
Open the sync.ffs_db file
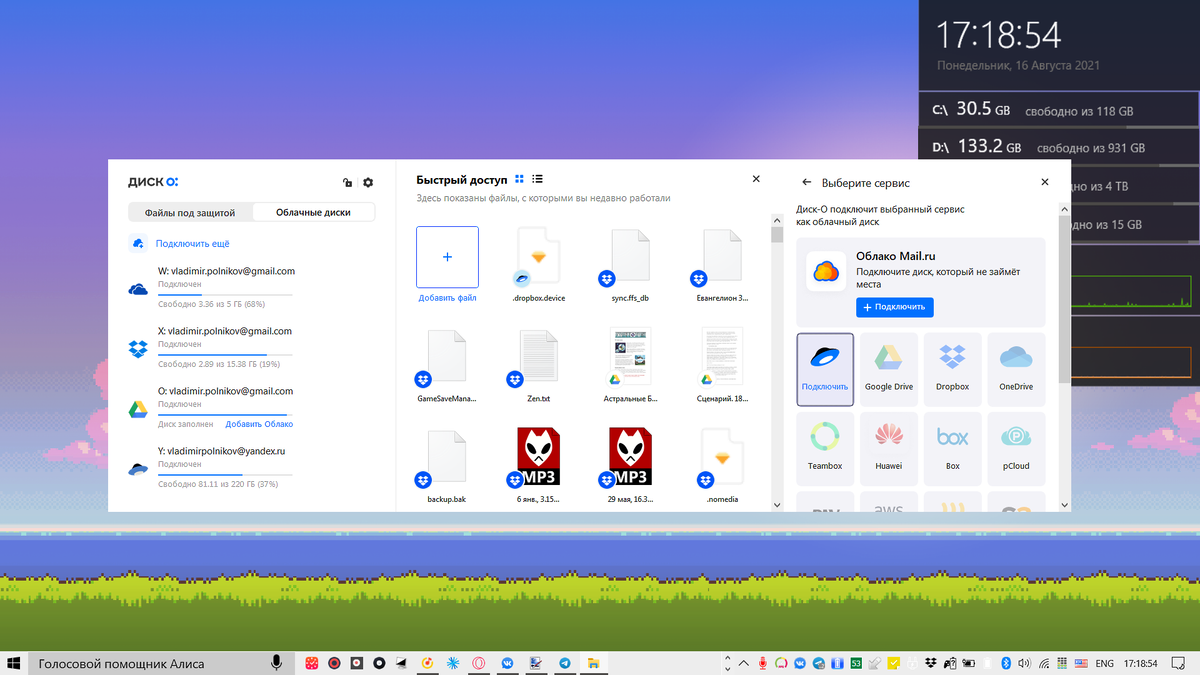coord(631,264)
